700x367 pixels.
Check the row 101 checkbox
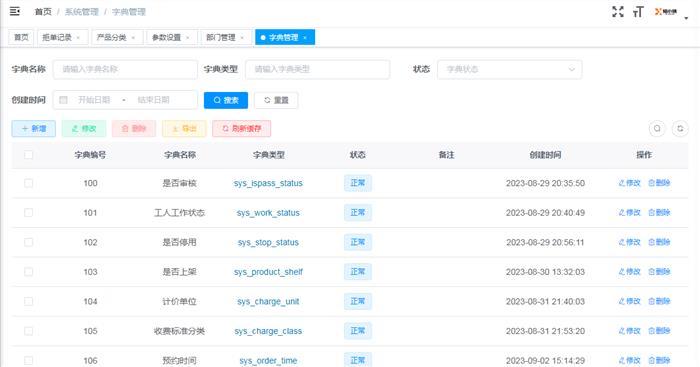point(29,213)
